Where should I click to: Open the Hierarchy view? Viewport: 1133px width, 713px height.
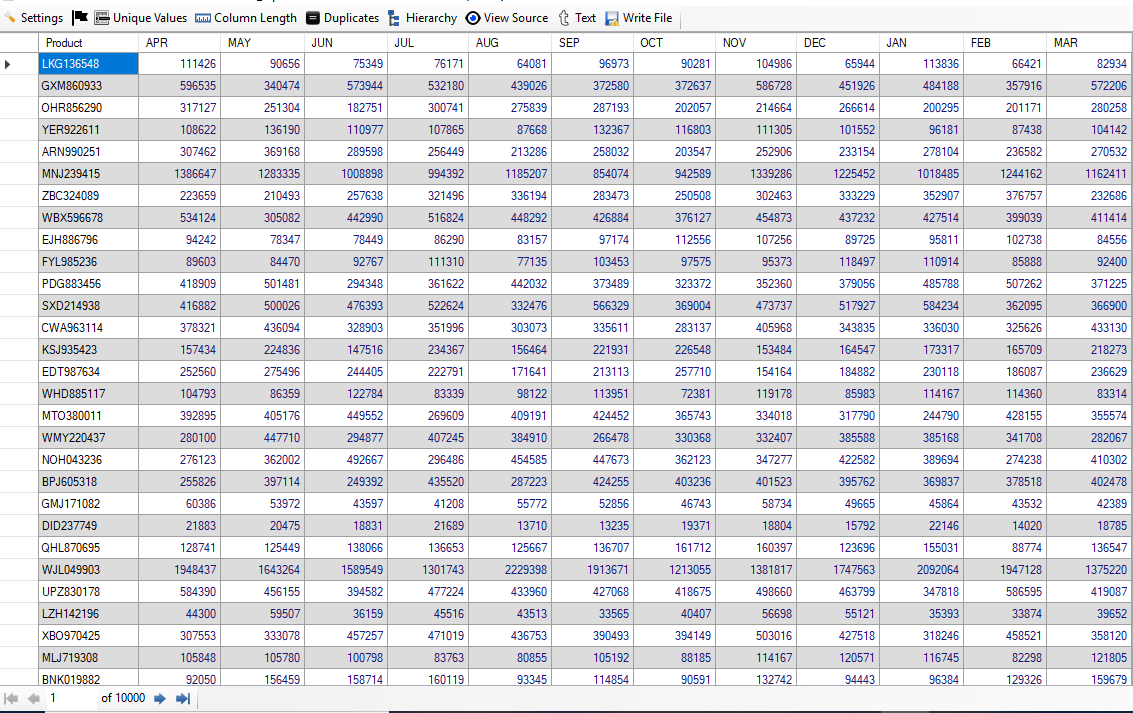421,18
